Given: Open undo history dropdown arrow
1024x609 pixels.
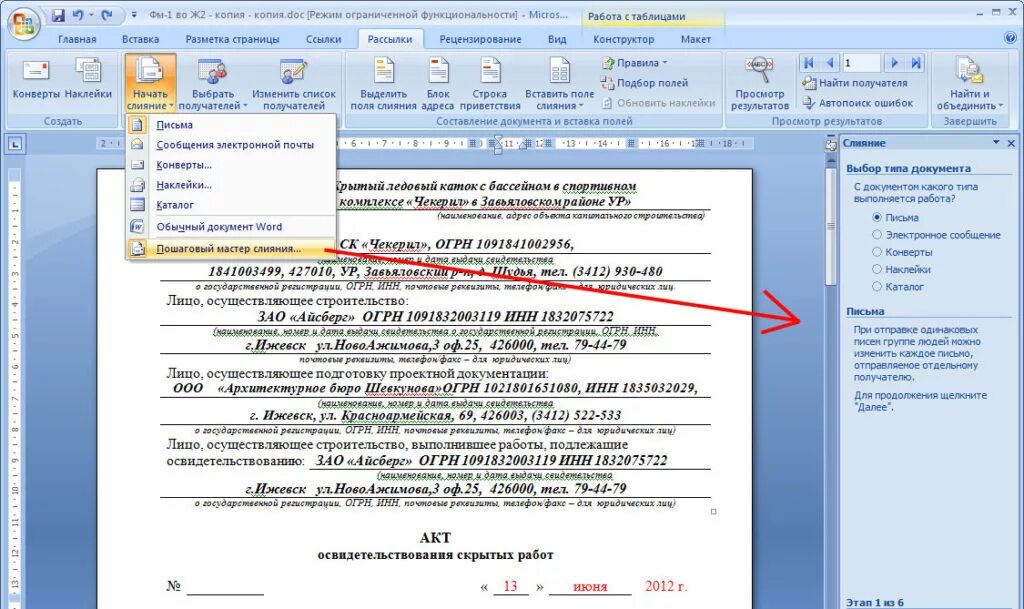Looking at the screenshot, I should [90, 14].
